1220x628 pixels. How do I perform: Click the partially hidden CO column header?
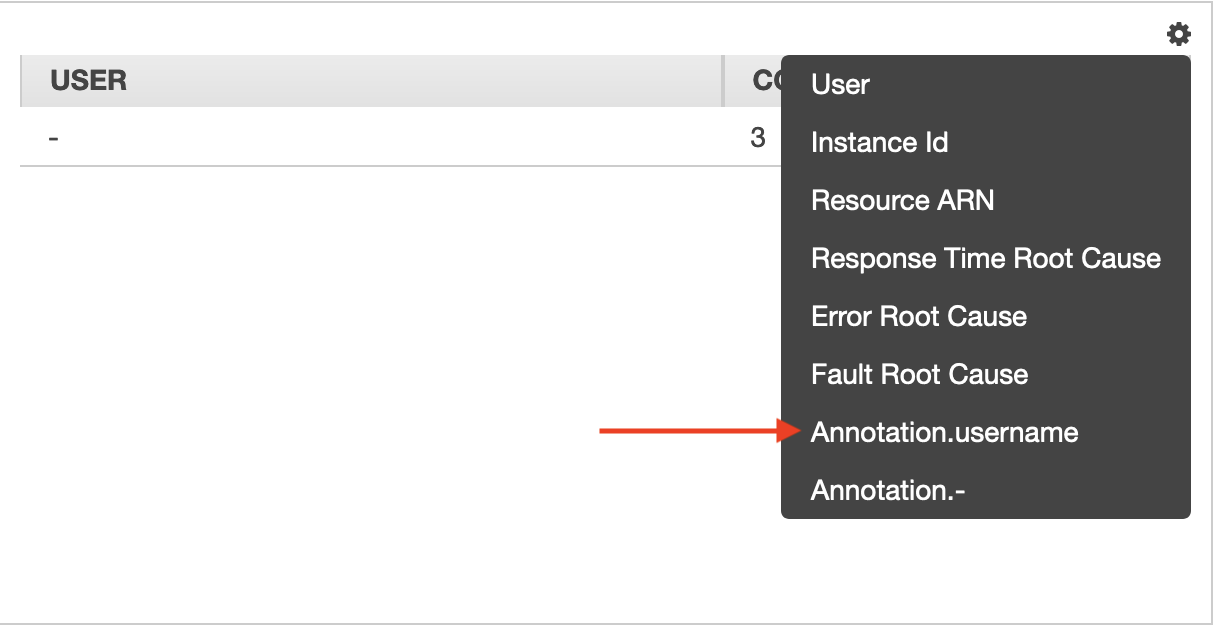coord(766,81)
